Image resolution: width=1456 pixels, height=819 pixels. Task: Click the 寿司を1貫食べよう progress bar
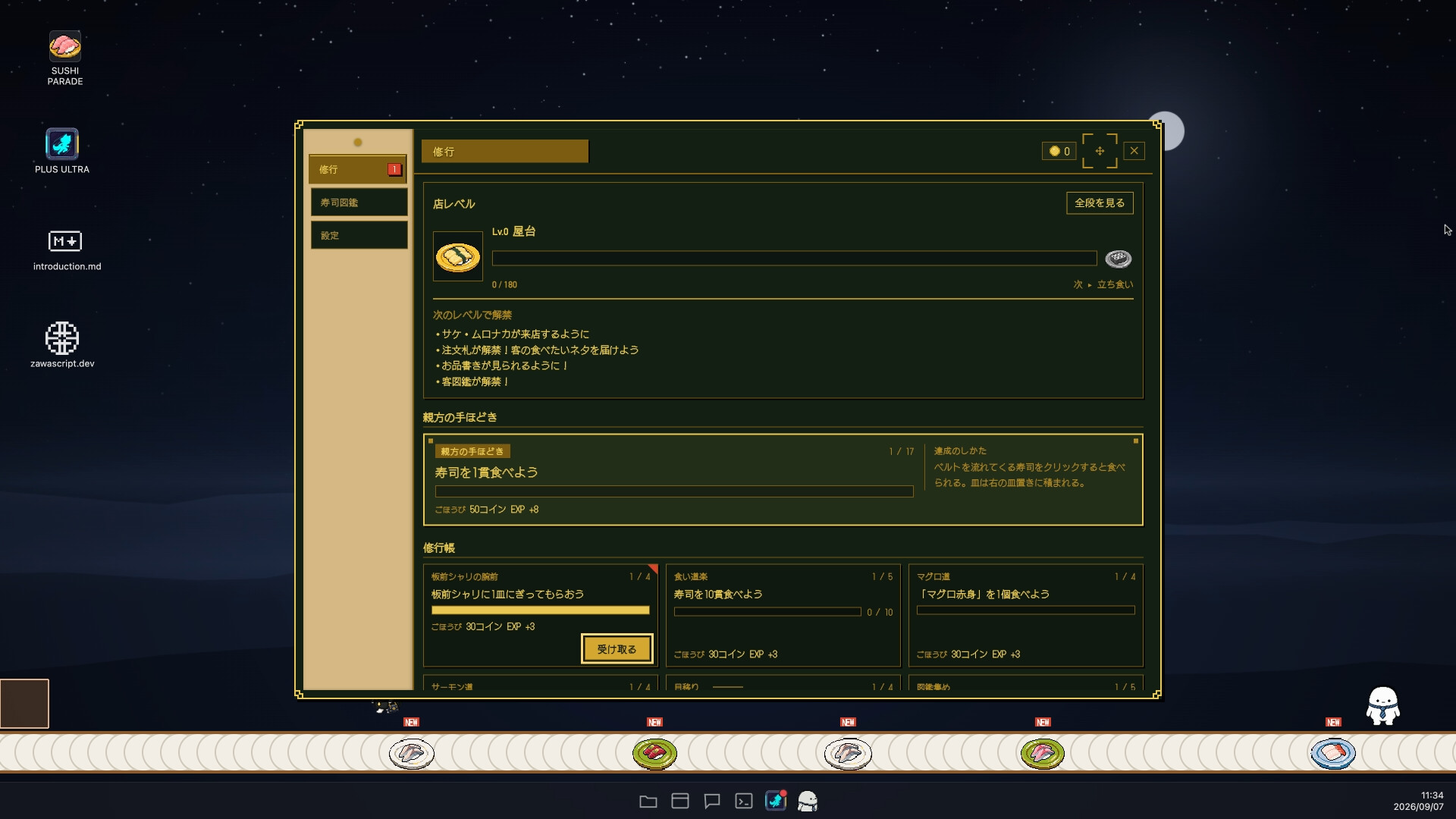[674, 492]
